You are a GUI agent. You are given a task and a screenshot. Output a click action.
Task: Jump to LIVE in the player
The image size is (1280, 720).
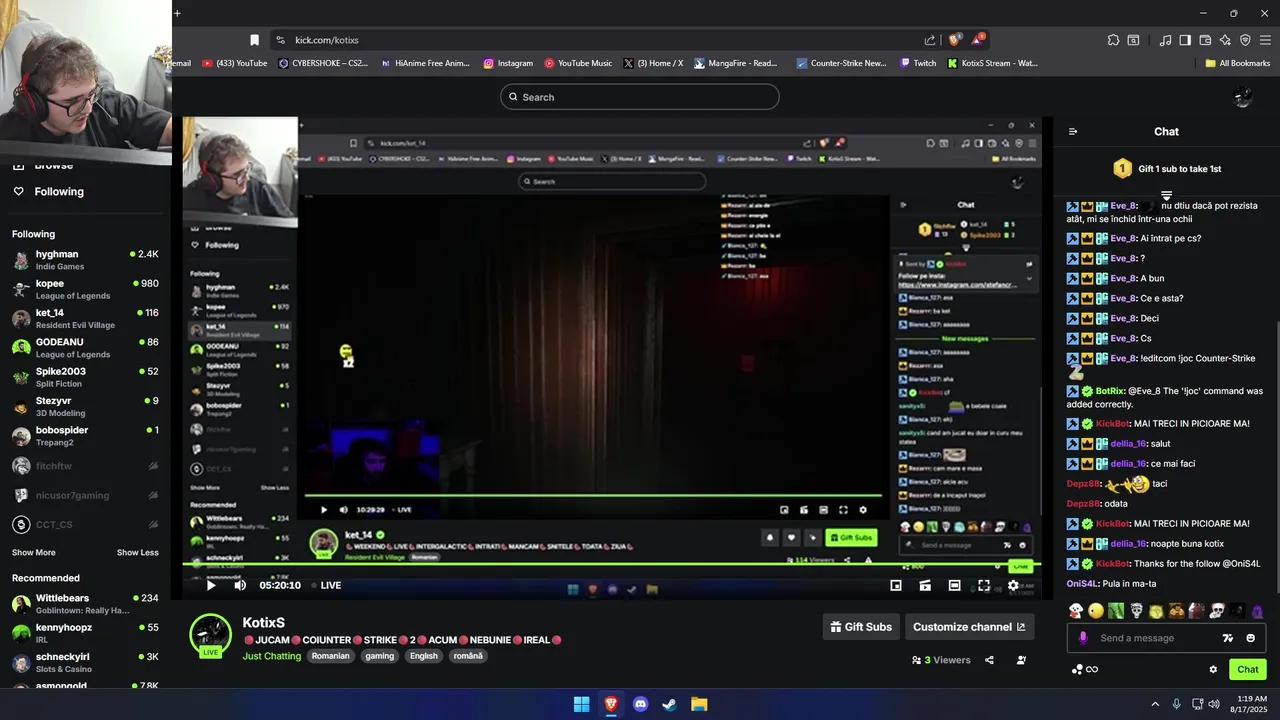click(326, 586)
